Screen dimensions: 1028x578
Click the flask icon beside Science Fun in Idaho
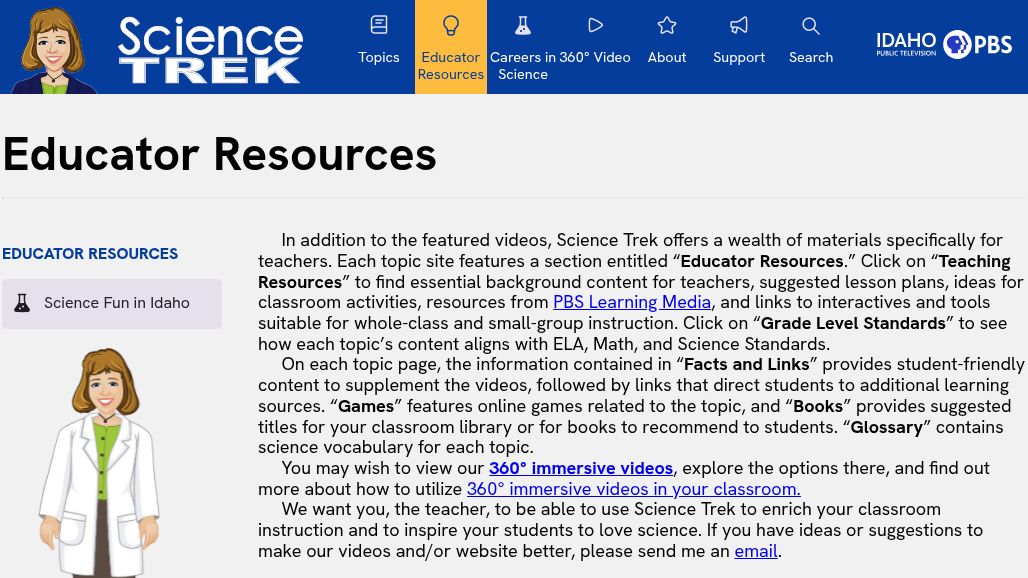[x=22, y=302]
